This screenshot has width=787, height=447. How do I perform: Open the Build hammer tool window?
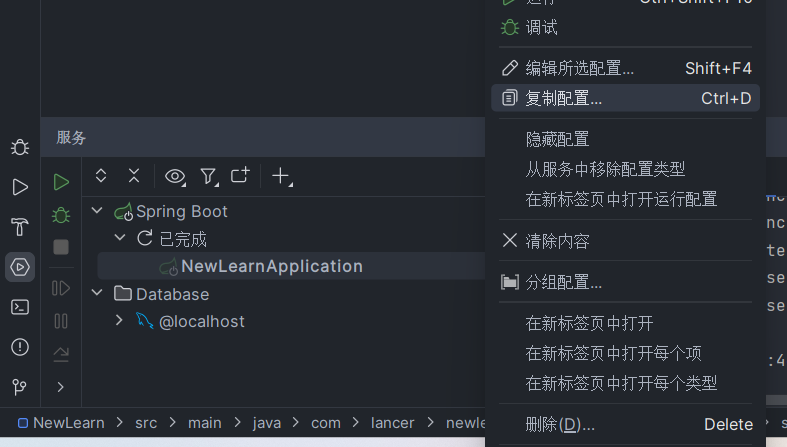pos(20,227)
